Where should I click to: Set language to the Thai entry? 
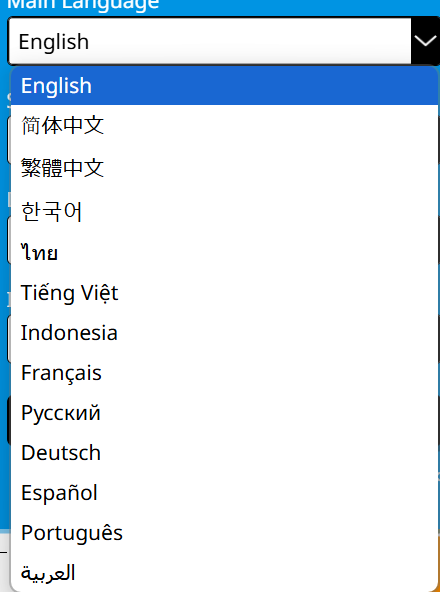tap(224, 253)
